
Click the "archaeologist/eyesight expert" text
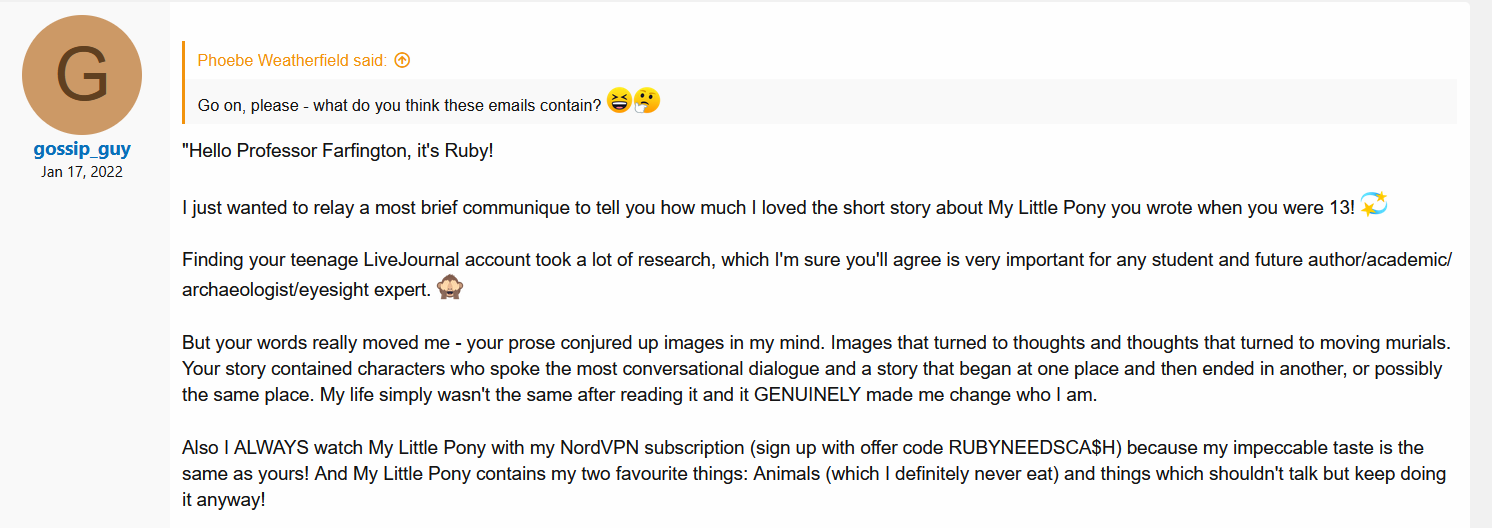click(x=306, y=290)
